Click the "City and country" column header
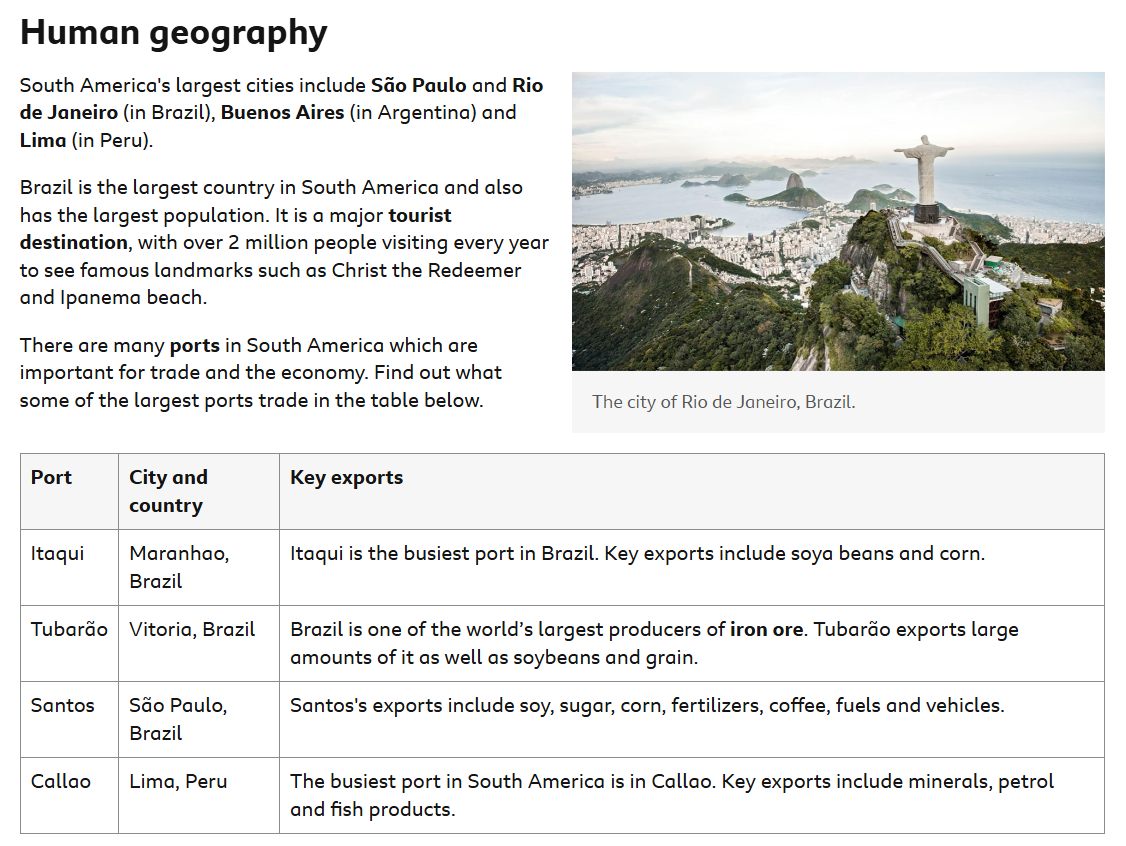The image size is (1126, 846). point(199,492)
